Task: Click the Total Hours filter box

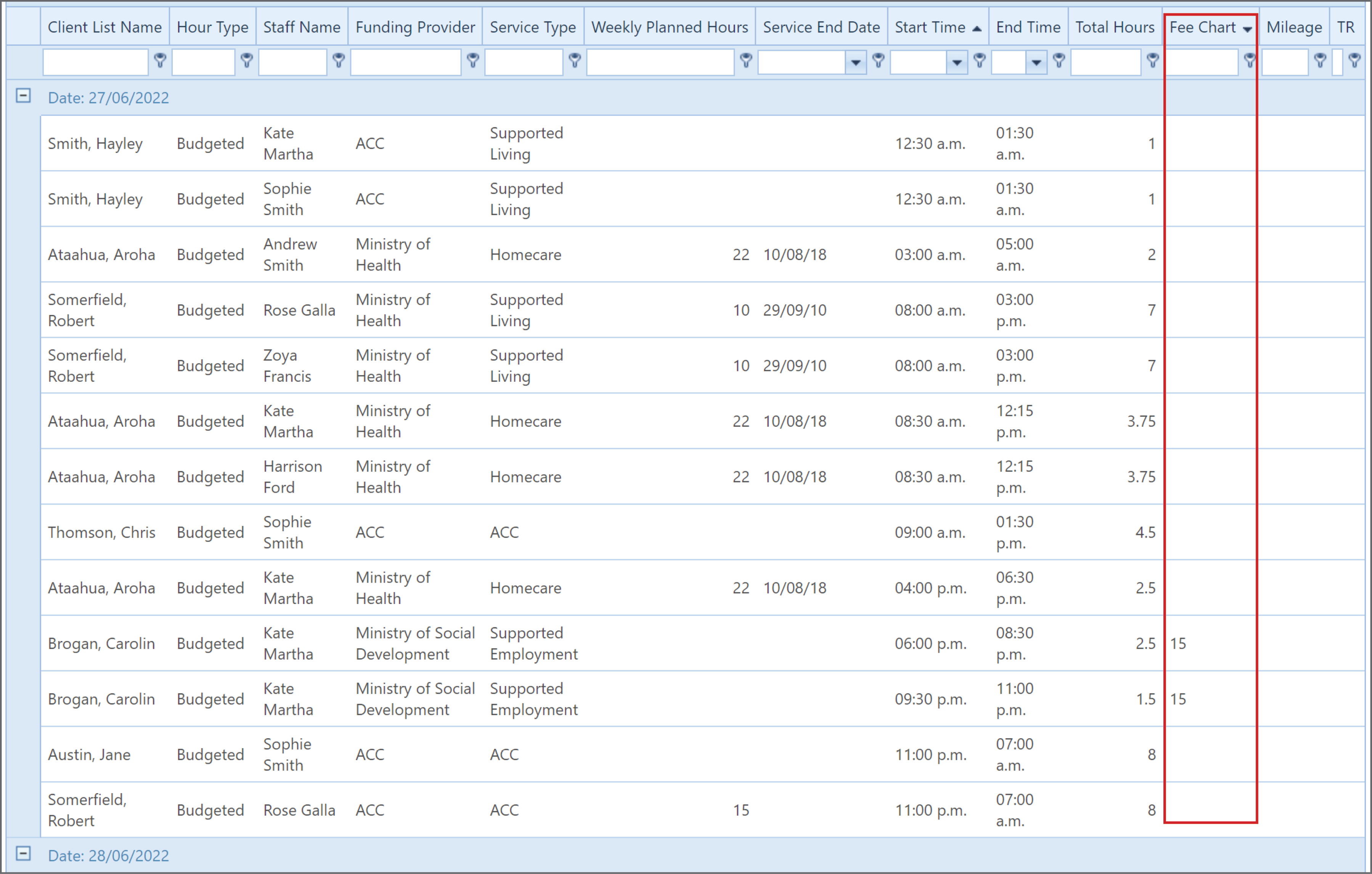Action: click(1106, 62)
